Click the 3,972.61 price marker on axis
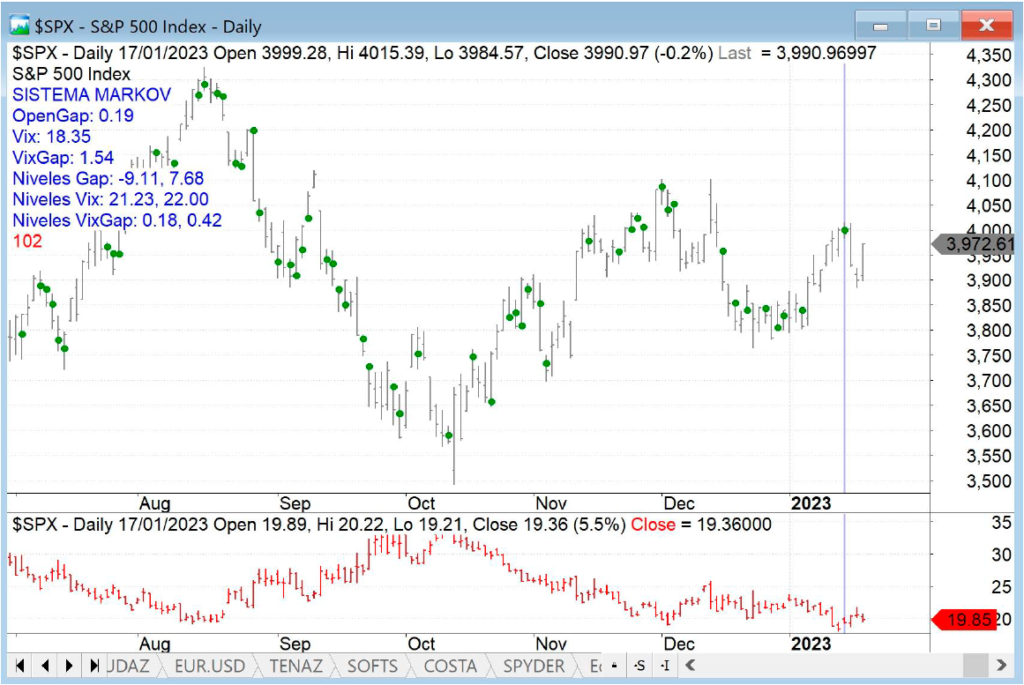Image resolution: width=1024 pixels, height=685 pixels. click(973, 244)
